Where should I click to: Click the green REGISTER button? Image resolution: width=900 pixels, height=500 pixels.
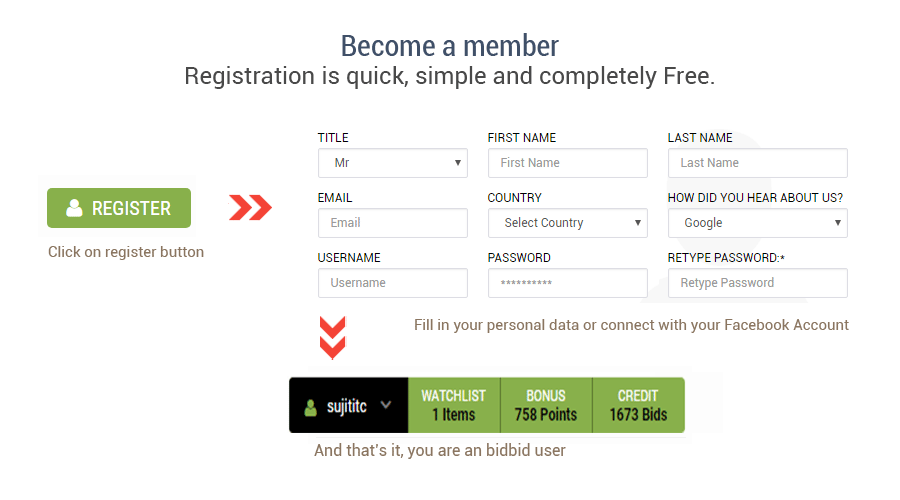[119, 208]
